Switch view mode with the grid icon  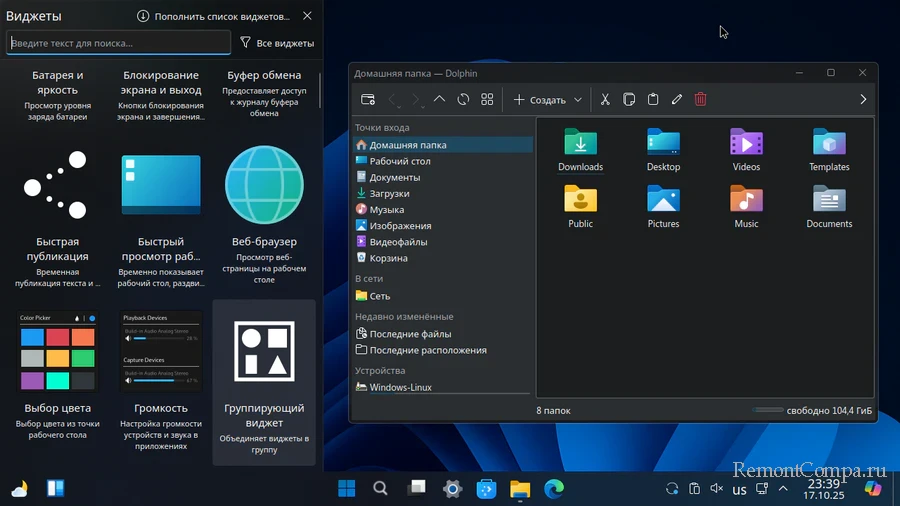[x=487, y=99]
